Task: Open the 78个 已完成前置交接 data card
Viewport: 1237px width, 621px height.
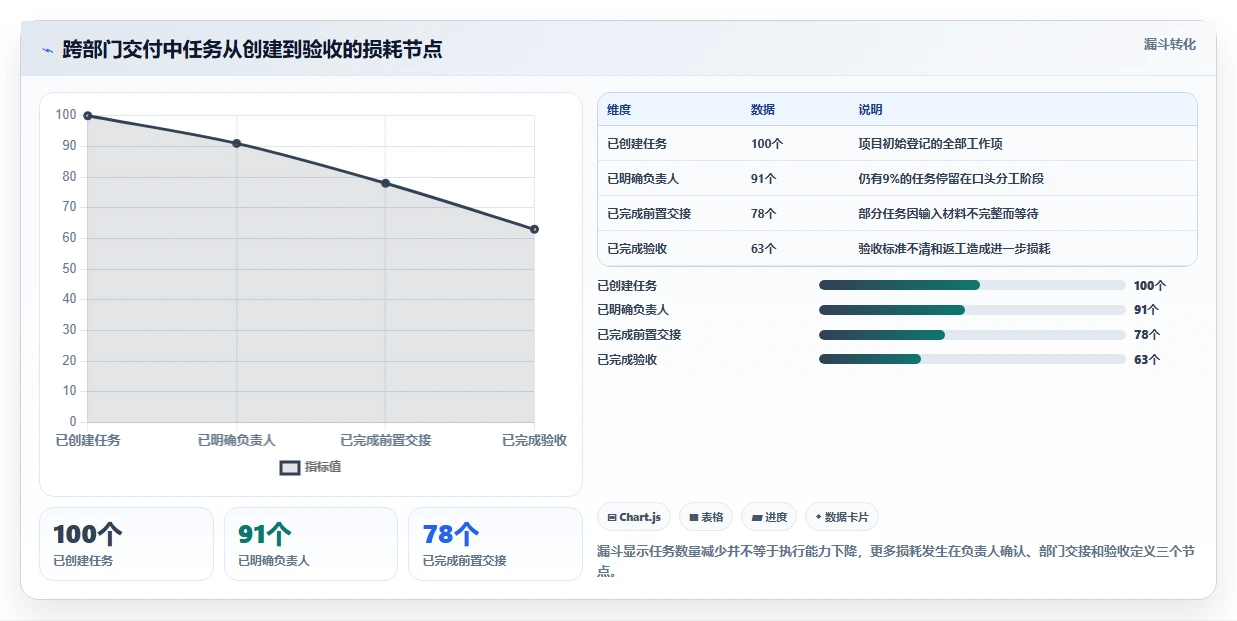Action: click(x=495, y=544)
